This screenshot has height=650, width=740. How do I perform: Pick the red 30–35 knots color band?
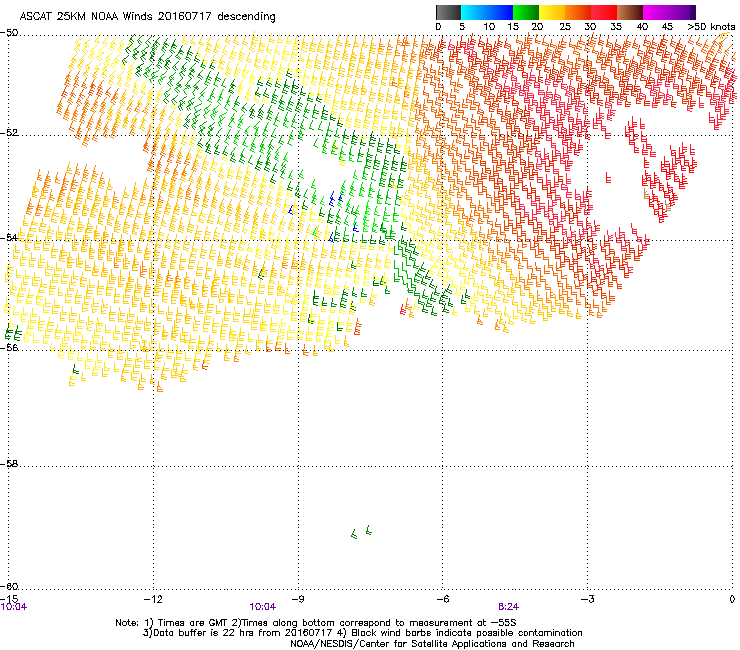604,12
